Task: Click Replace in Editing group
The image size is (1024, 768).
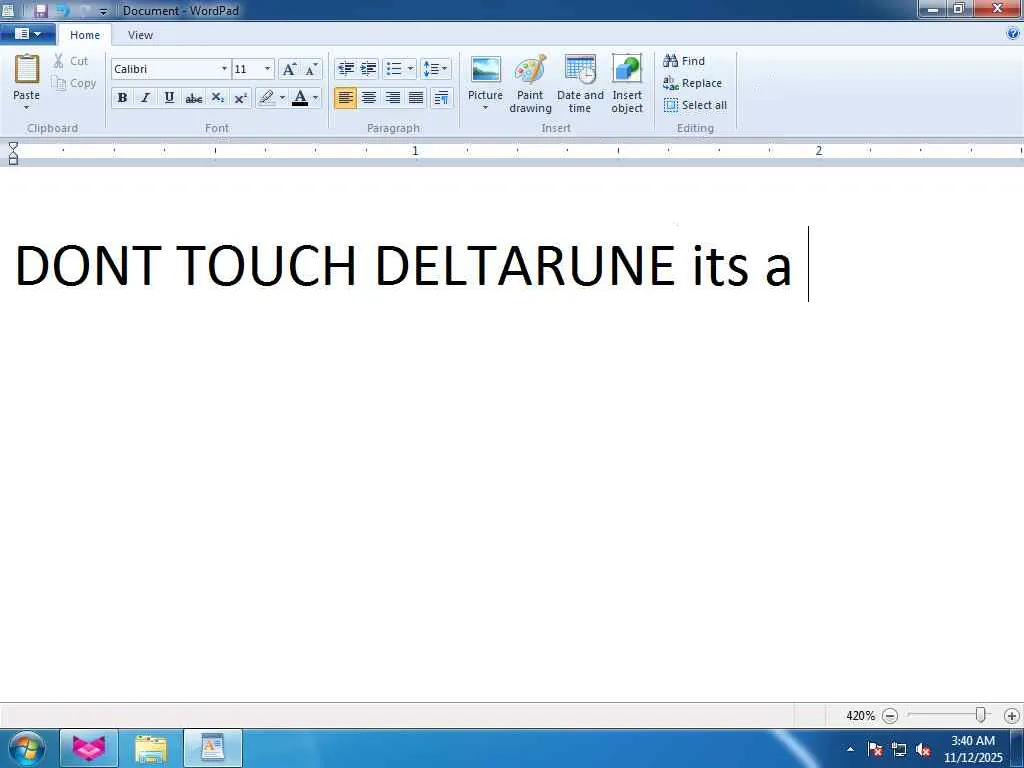Action: tap(692, 83)
